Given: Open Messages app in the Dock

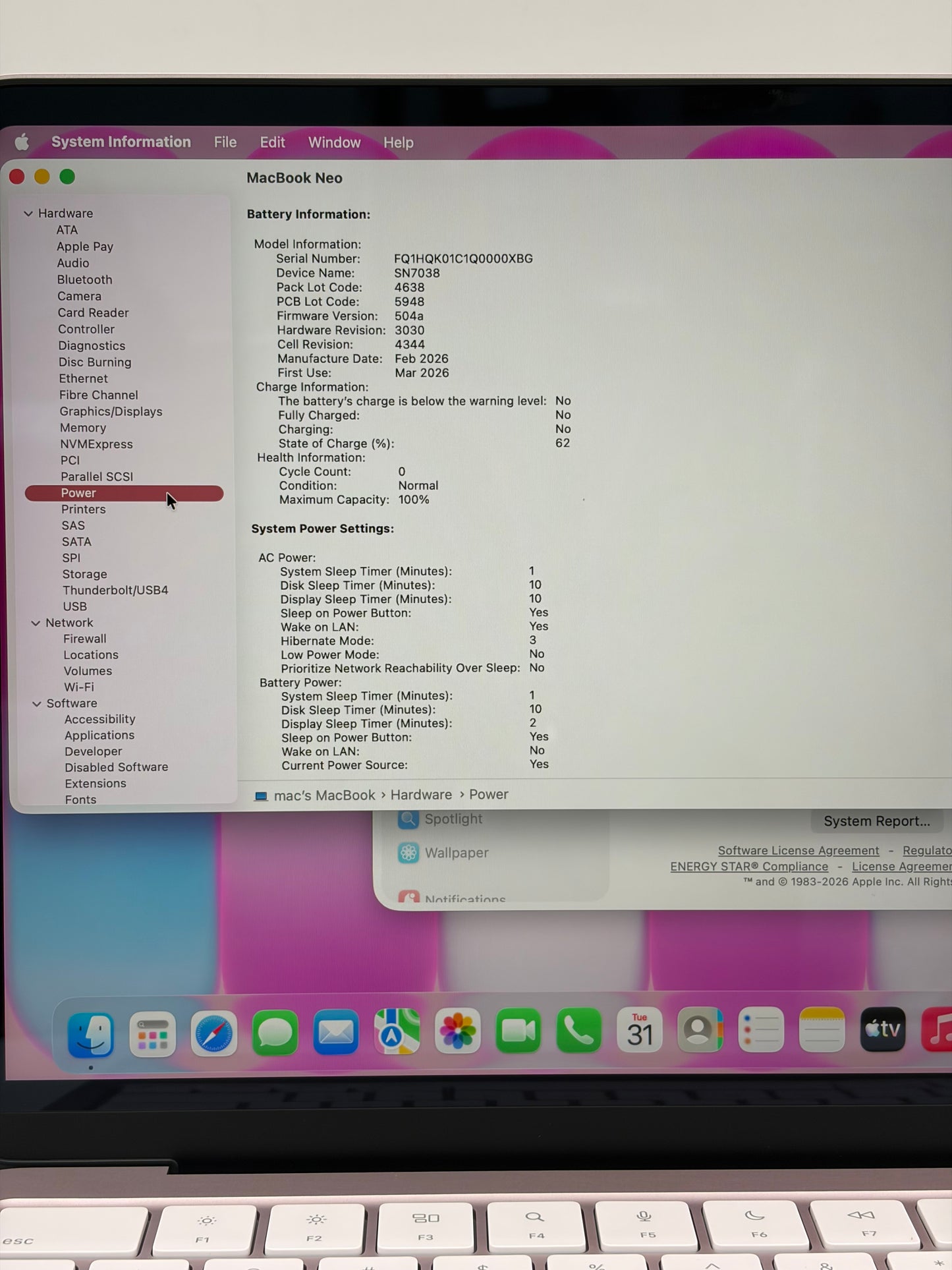Looking at the screenshot, I should pos(275,1033).
